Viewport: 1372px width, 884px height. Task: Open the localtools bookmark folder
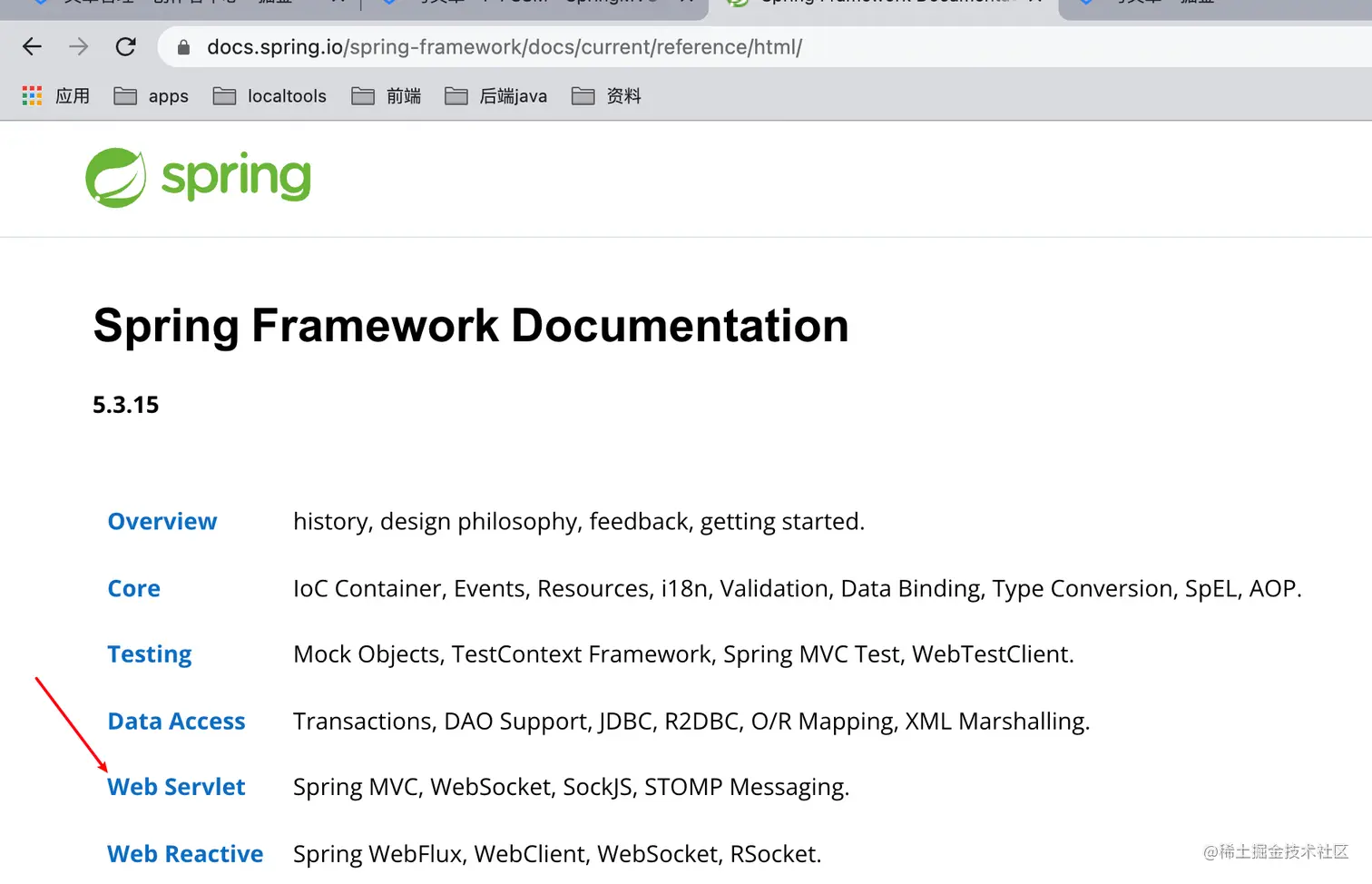[x=269, y=96]
